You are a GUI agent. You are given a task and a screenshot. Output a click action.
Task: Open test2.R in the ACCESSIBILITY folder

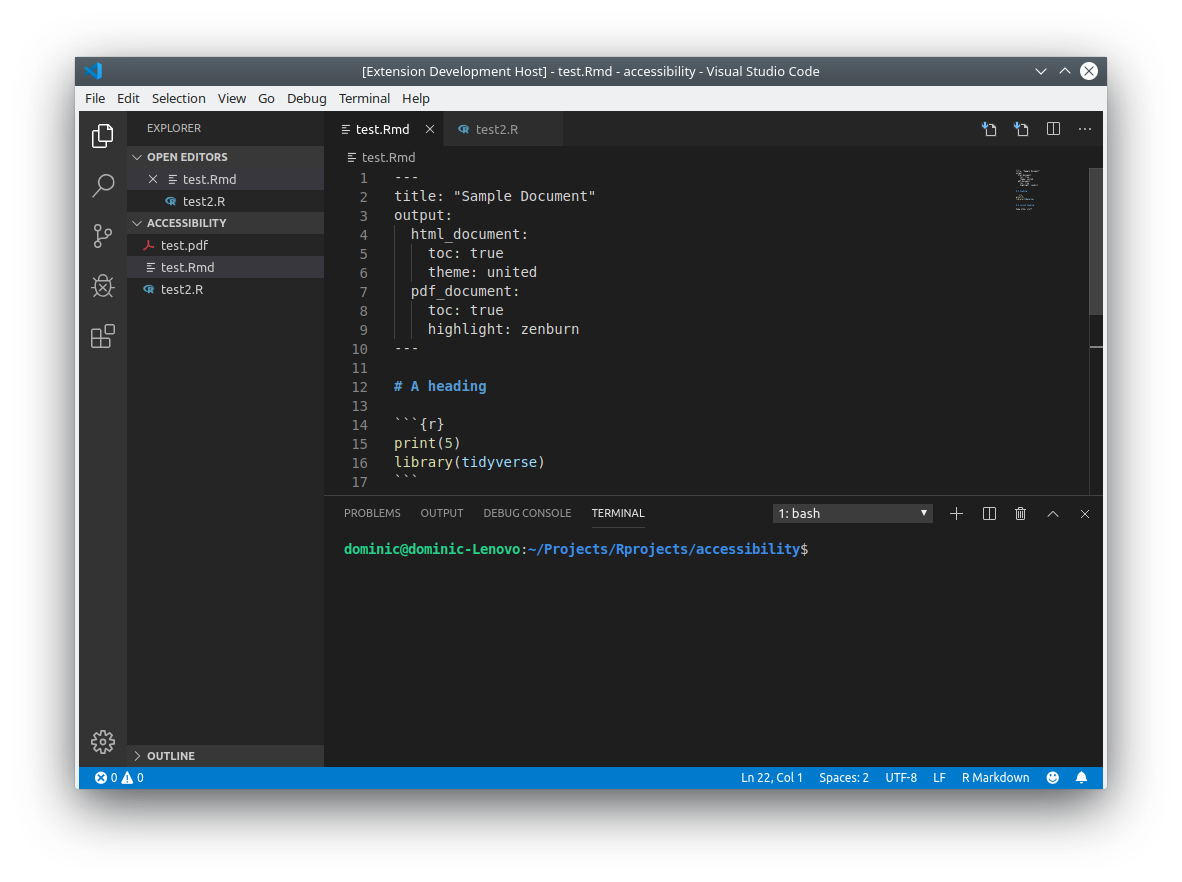225,289
